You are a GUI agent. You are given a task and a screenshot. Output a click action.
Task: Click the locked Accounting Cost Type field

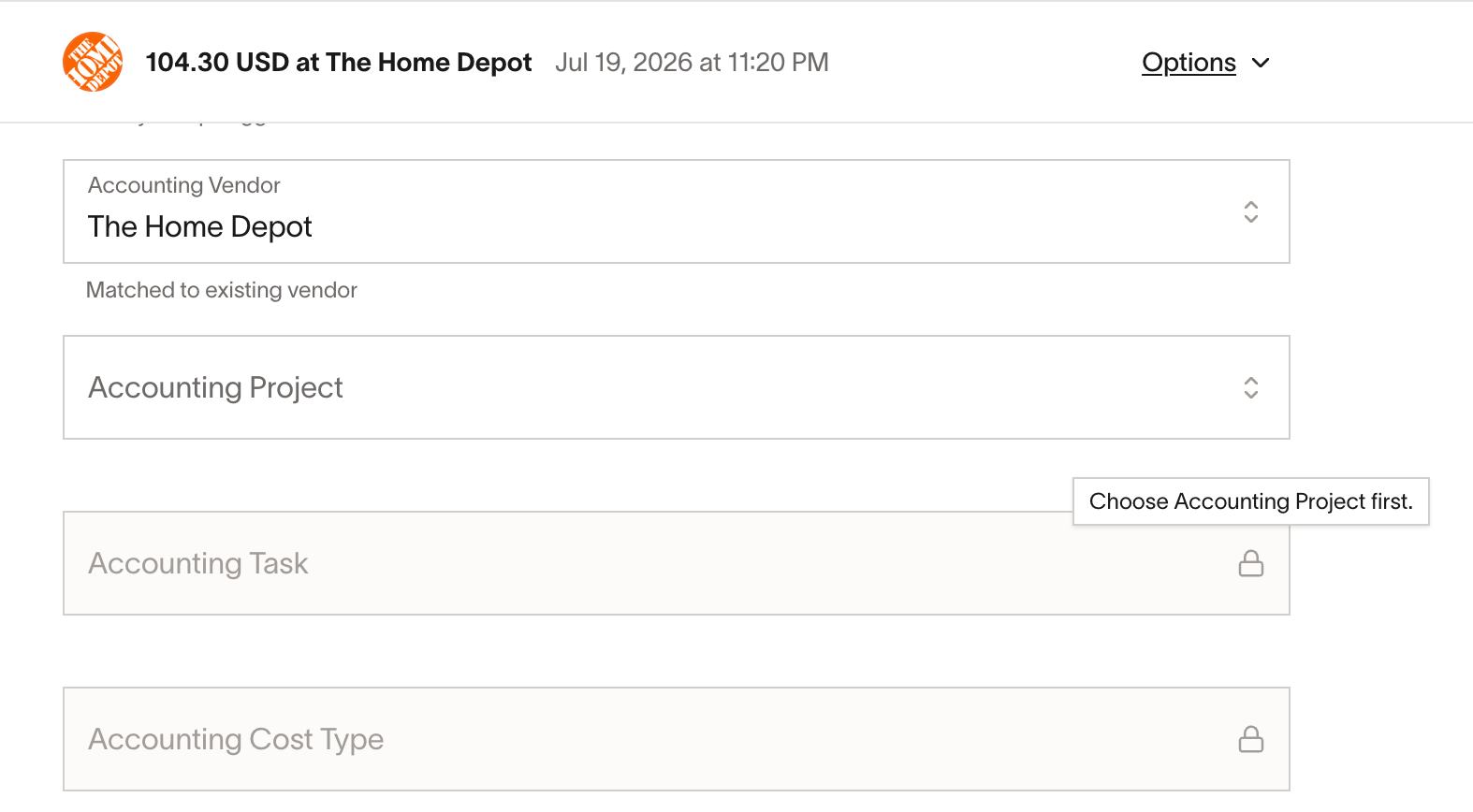pos(677,739)
